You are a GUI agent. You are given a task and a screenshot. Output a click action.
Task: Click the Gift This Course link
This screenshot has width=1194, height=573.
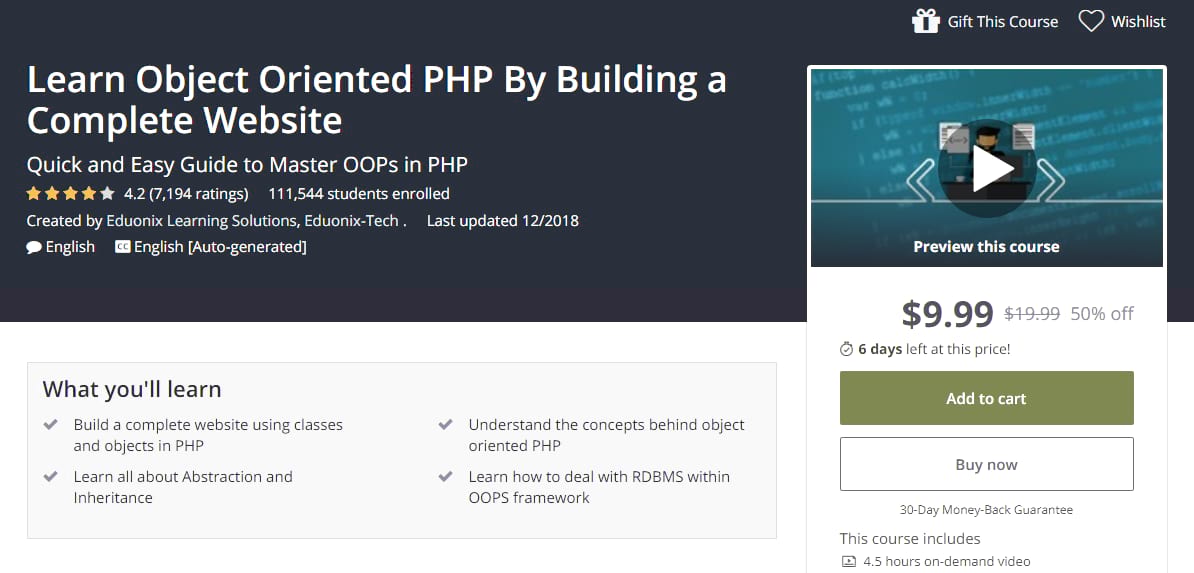(x=1002, y=21)
